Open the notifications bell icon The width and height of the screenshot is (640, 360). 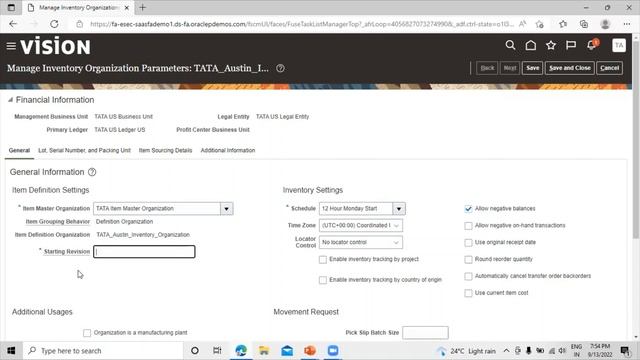click(591, 45)
